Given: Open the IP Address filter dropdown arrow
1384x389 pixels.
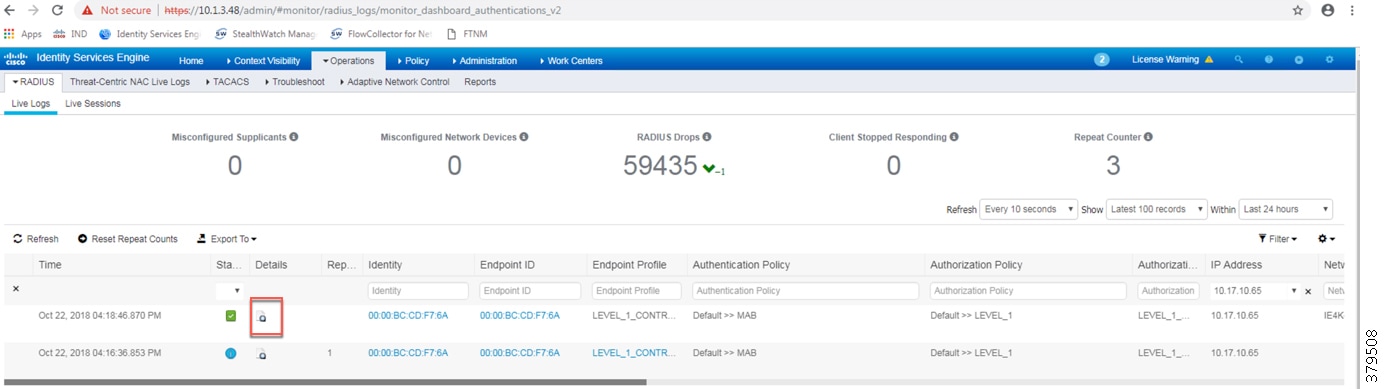Looking at the screenshot, I should 1295,291.
